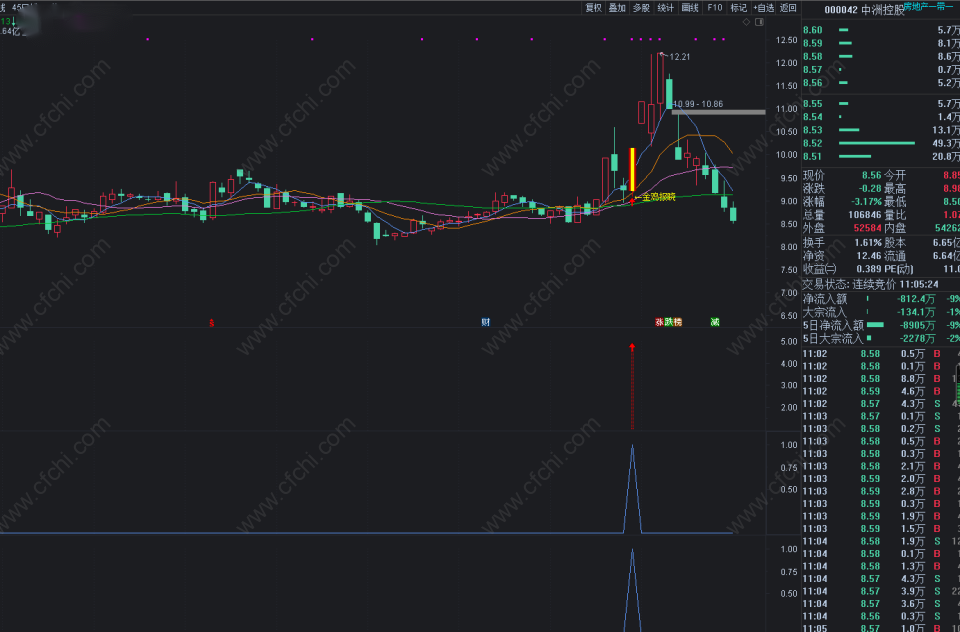The width and height of the screenshot is (960, 632).
Task: Click the 12.00 price axis label
Action: pos(786,63)
